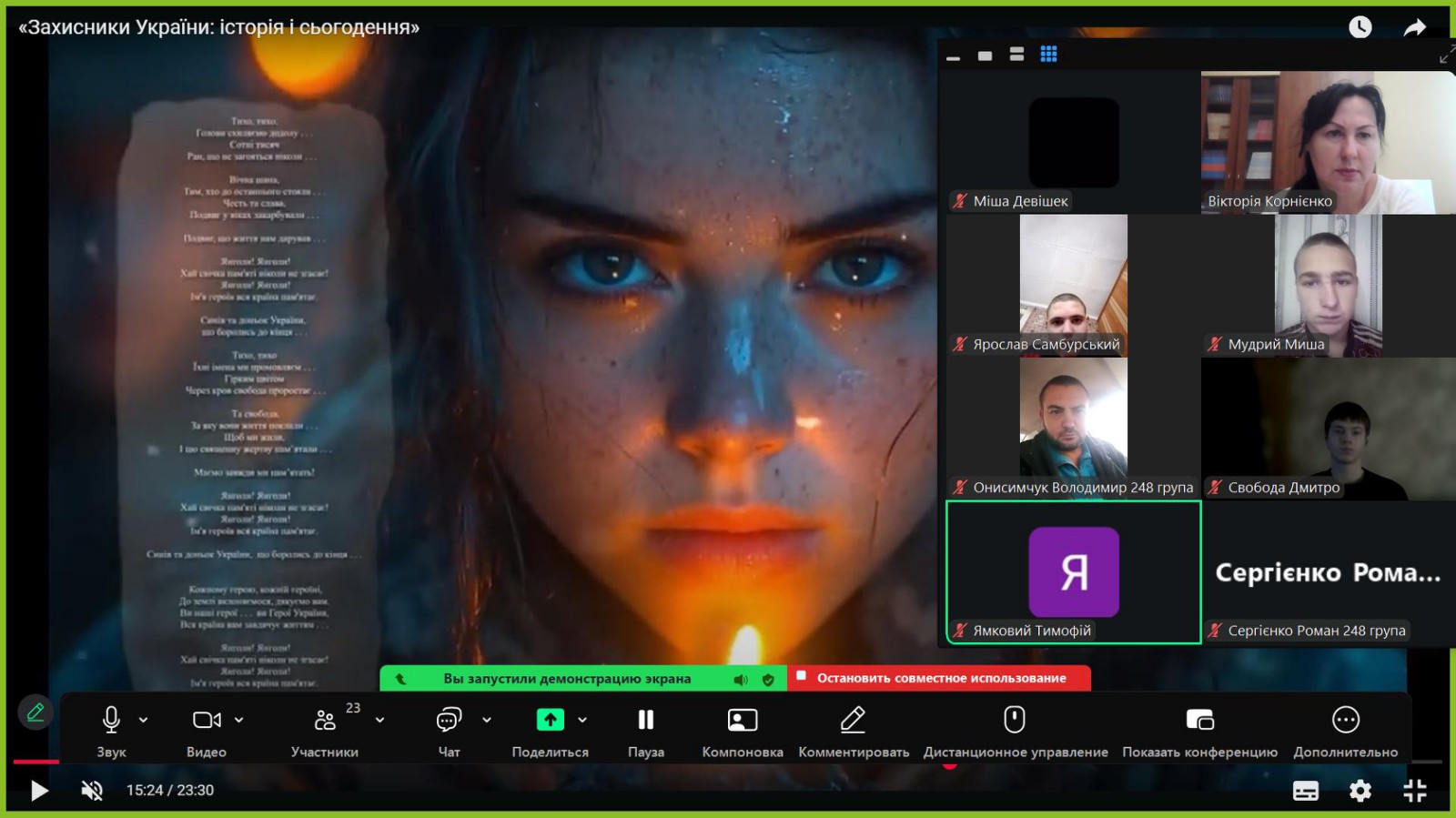Image resolution: width=1456 pixels, height=818 pixels.
Task: Open the Участники participants panel
Action: 325,721
